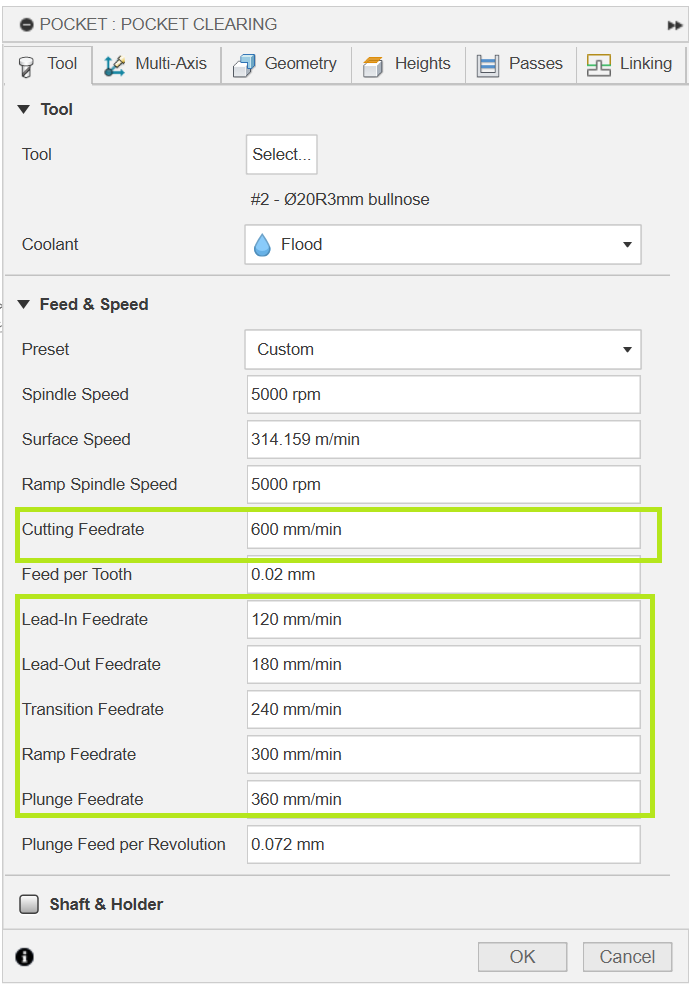
Task: Enable the Shaft & Holder checkbox
Action: click(x=28, y=904)
